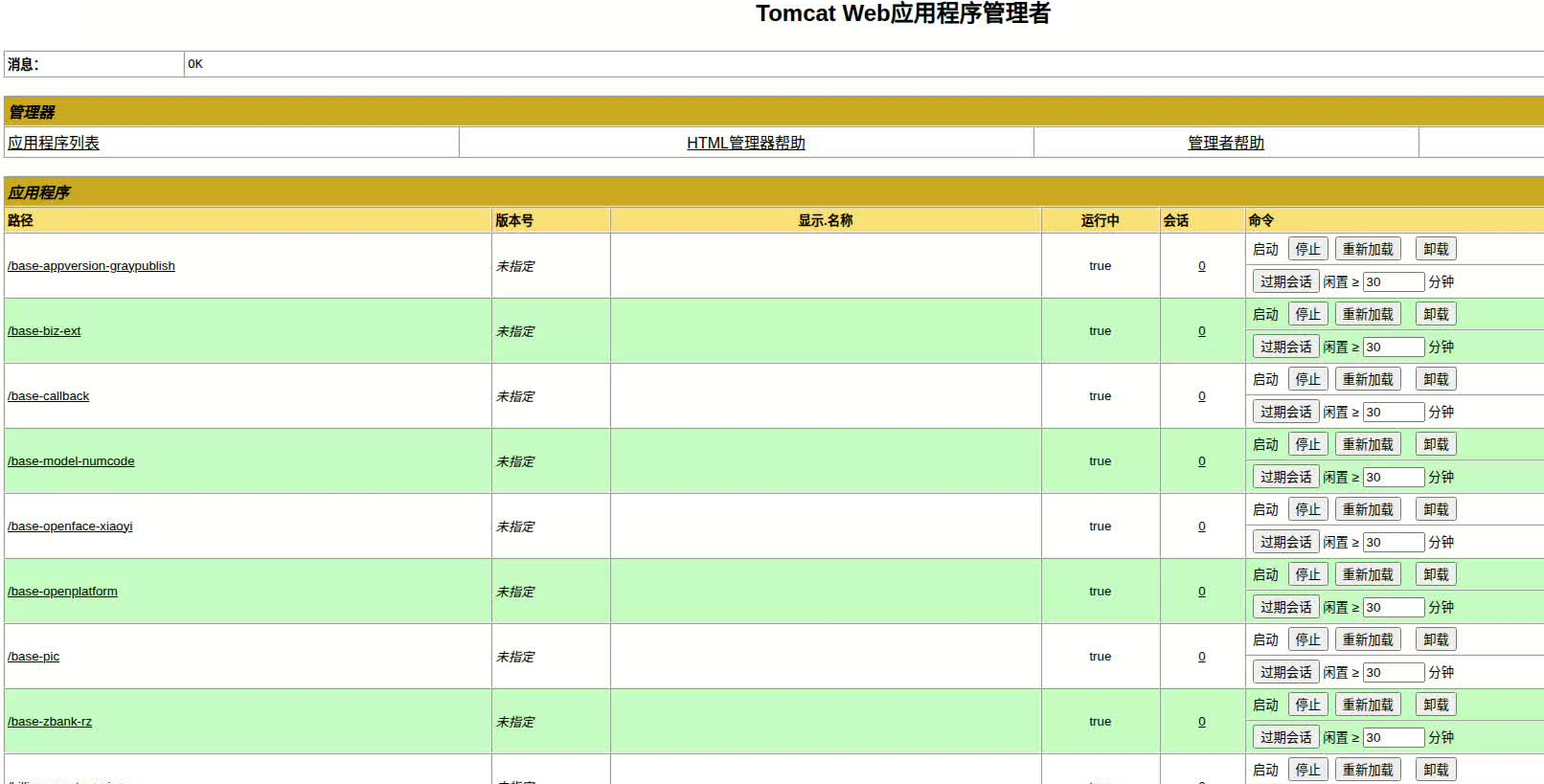Open the 应用程序列表 link

click(54, 143)
